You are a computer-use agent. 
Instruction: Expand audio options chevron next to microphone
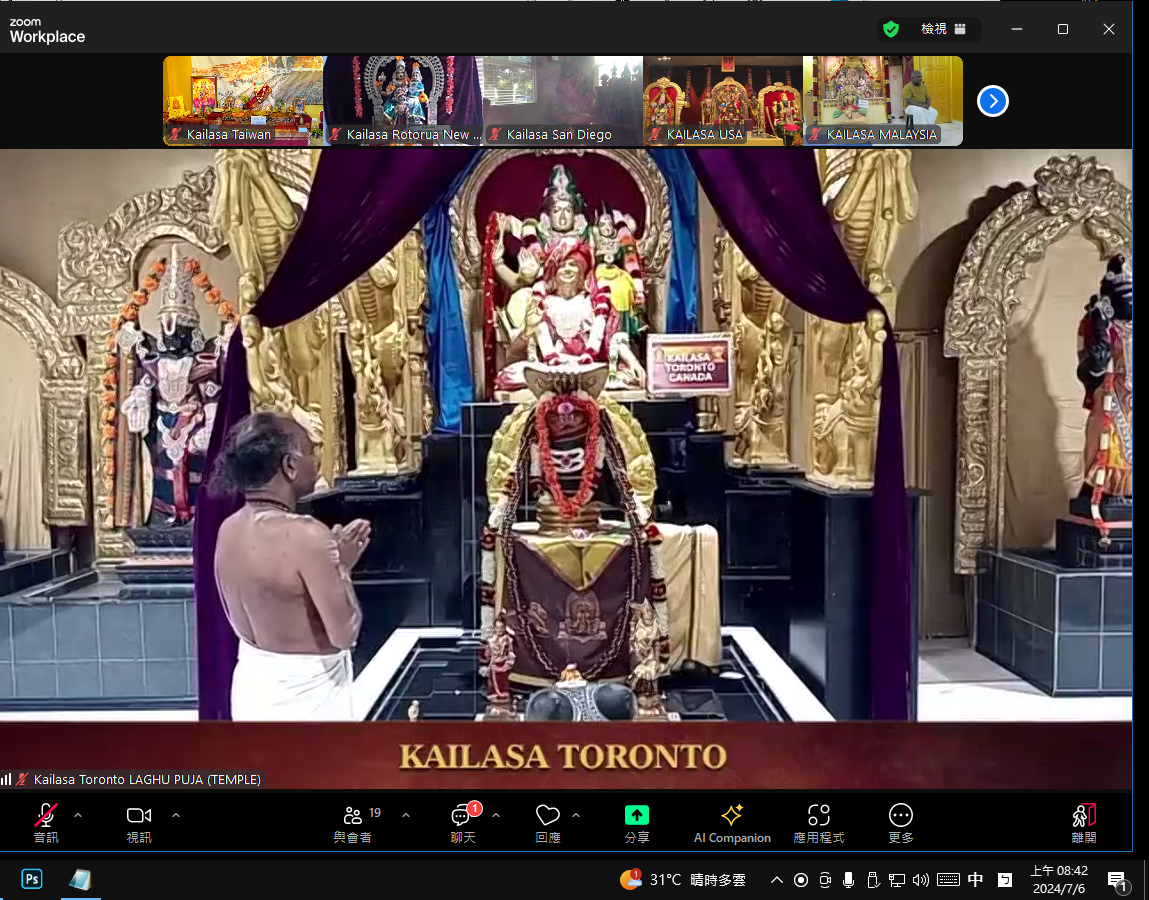78,815
